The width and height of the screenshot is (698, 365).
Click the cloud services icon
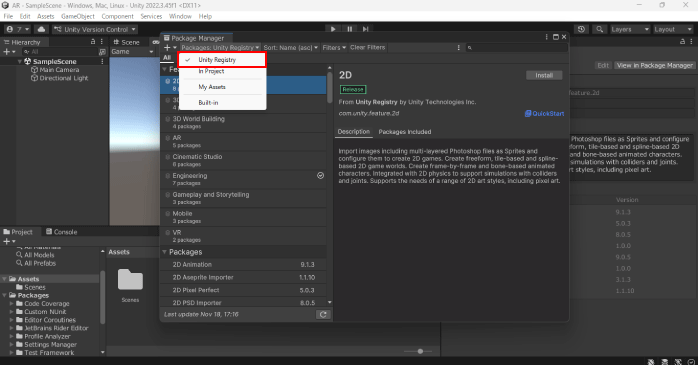(41, 29)
